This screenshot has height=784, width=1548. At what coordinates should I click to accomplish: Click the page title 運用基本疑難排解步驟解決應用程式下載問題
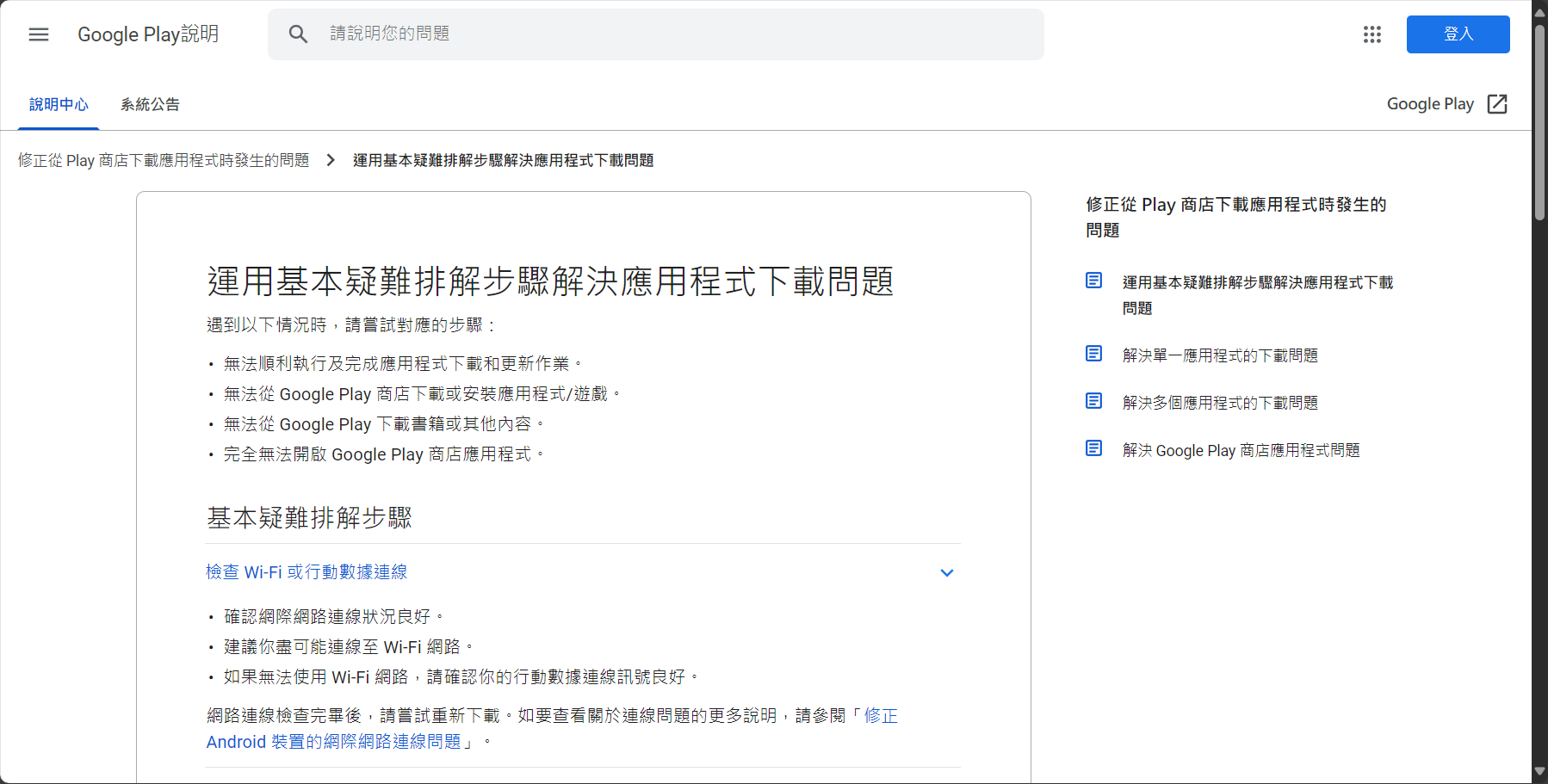(551, 281)
